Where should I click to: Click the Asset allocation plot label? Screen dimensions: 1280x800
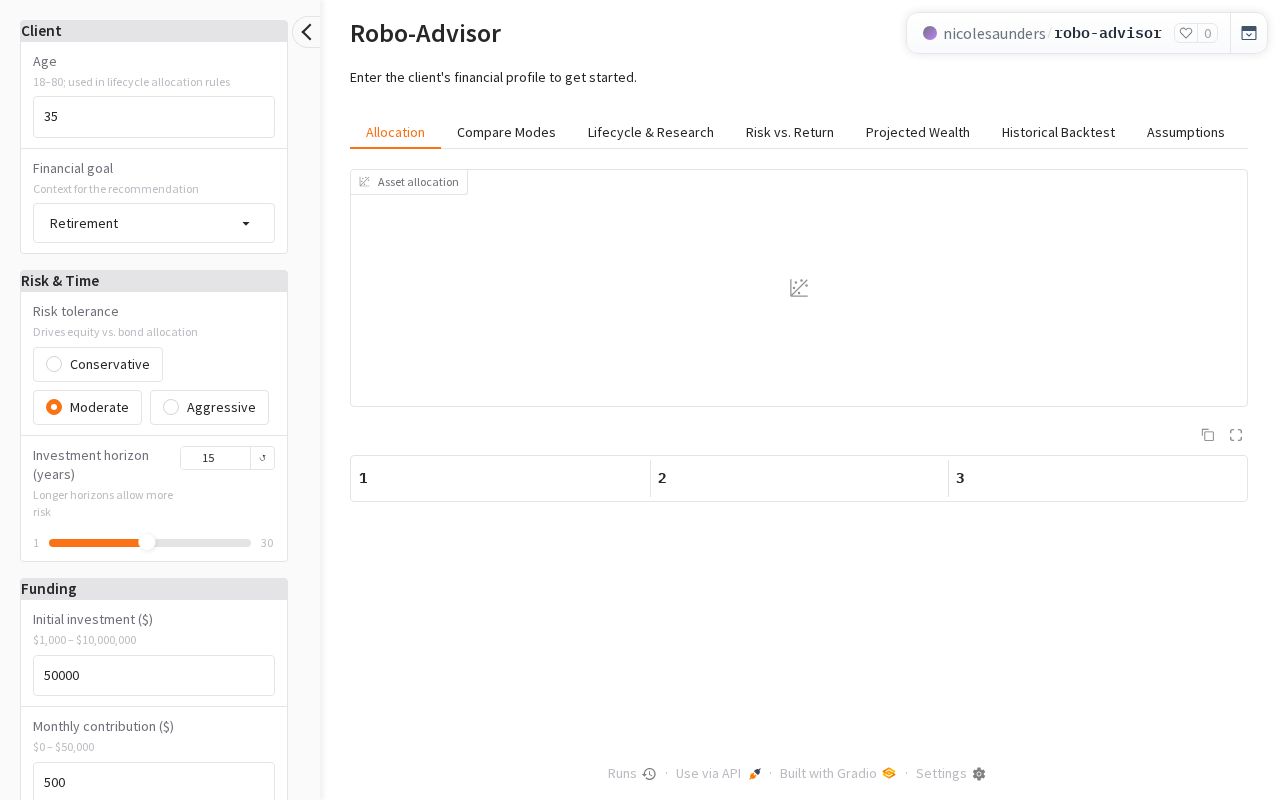409,182
